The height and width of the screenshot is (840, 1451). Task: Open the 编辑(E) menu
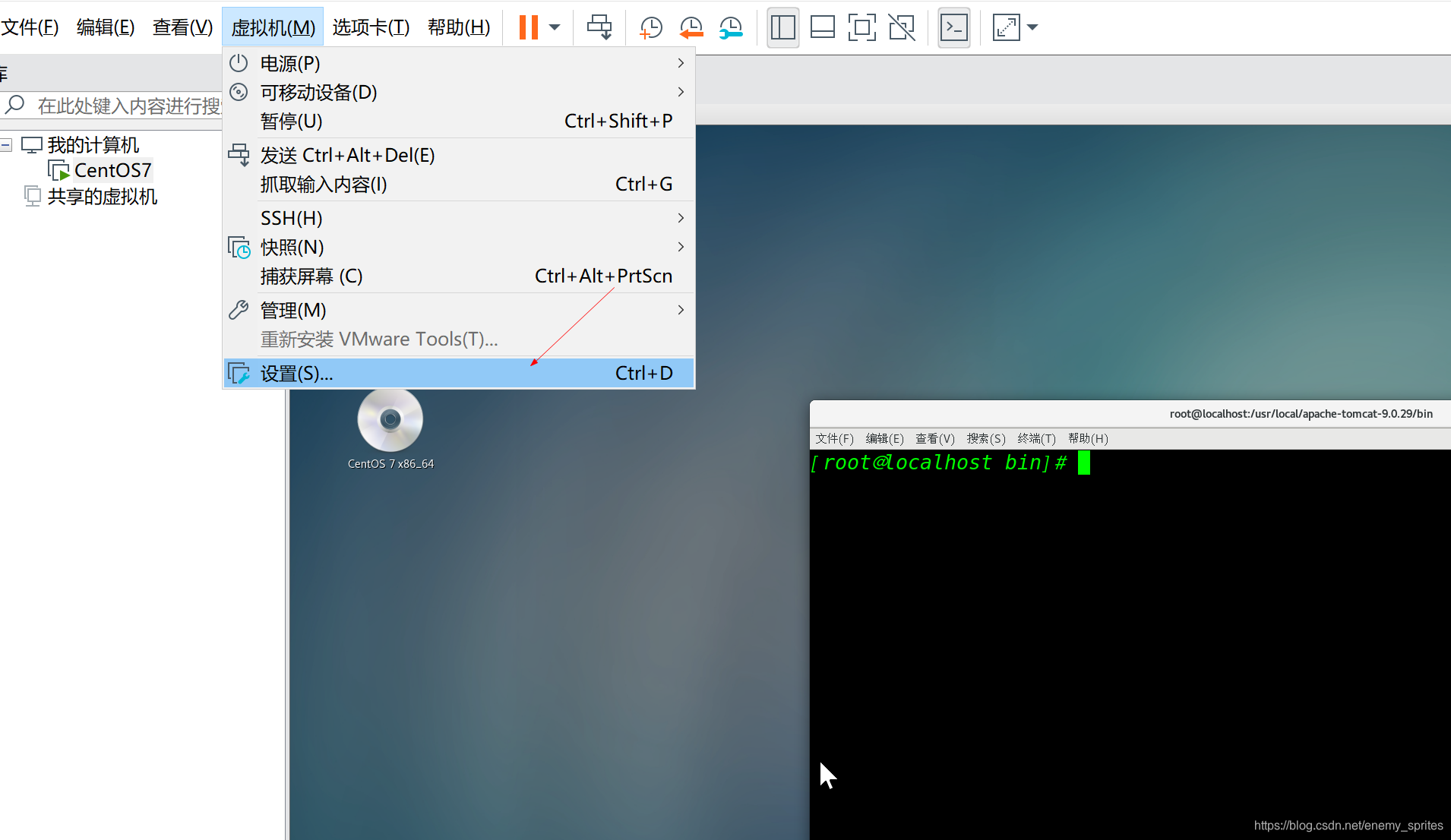(x=106, y=27)
